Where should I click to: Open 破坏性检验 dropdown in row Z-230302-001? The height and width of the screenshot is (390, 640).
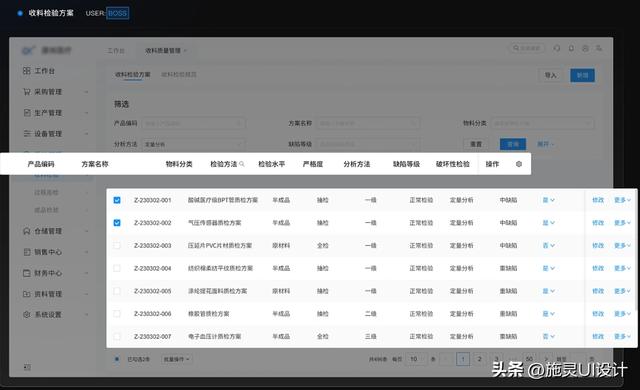548,200
